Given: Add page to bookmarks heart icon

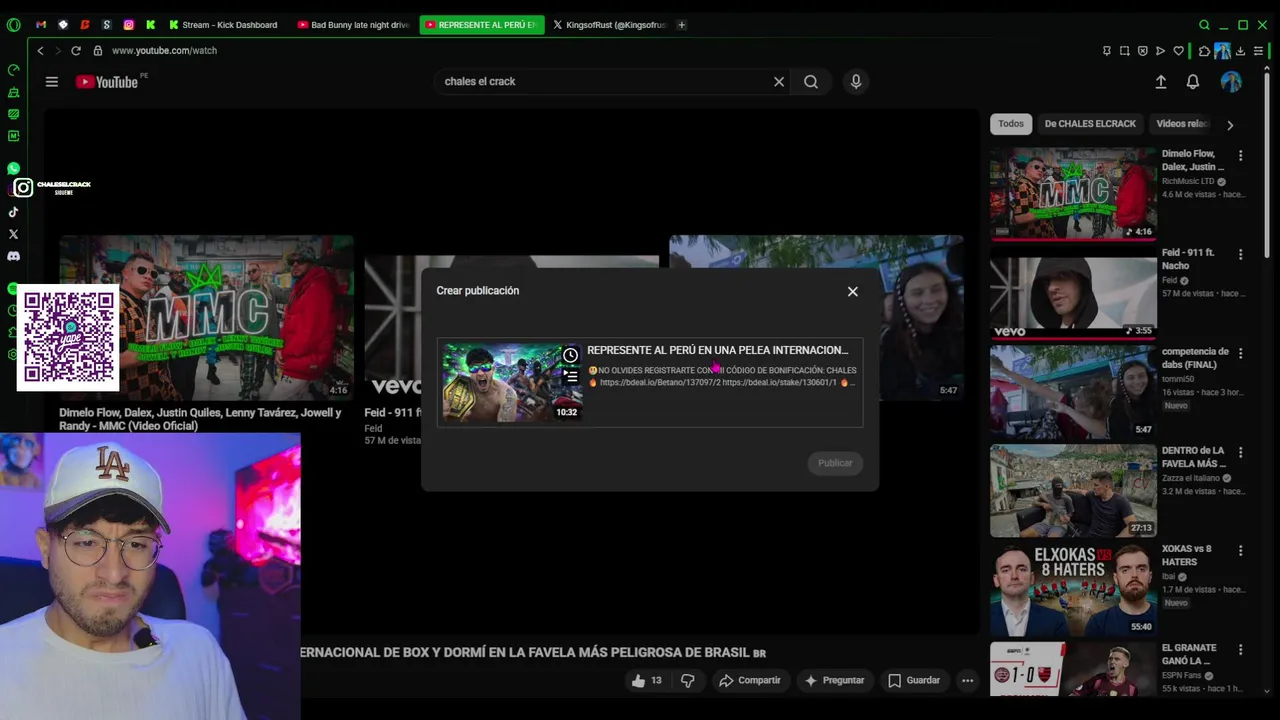Looking at the screenshot, I should (1178, 51).
